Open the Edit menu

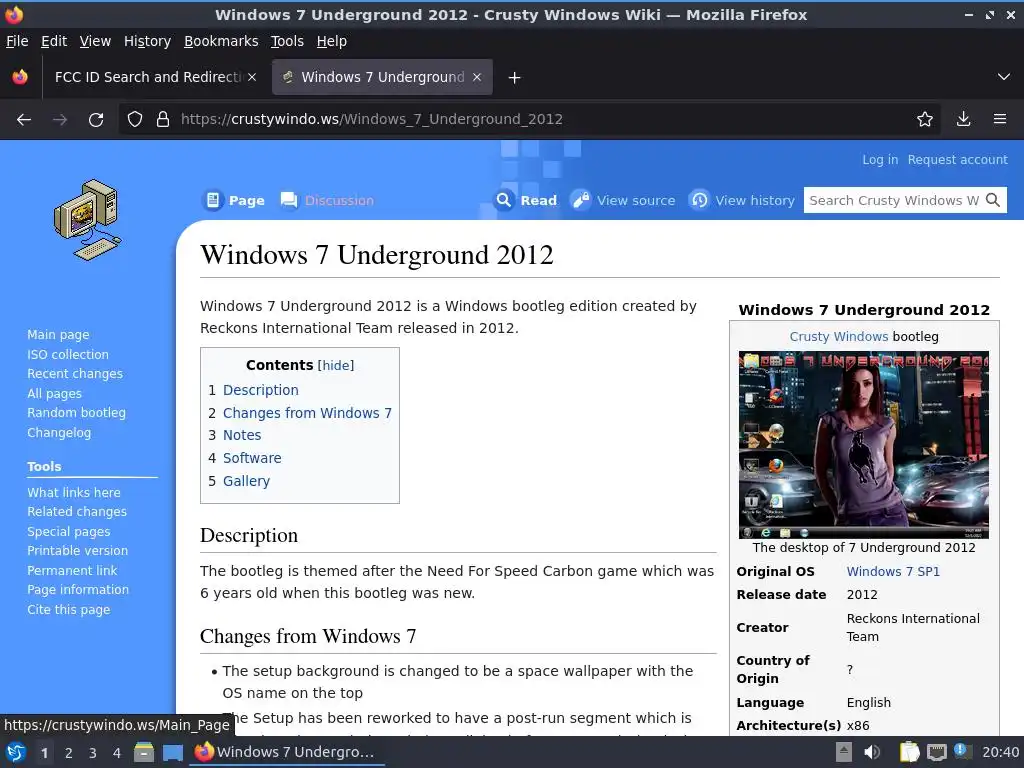click(54, 41)
